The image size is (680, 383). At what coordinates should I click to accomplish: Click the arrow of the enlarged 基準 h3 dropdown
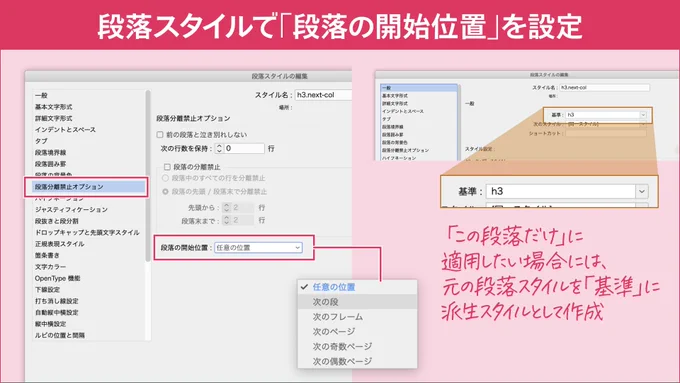pos(642,191)
